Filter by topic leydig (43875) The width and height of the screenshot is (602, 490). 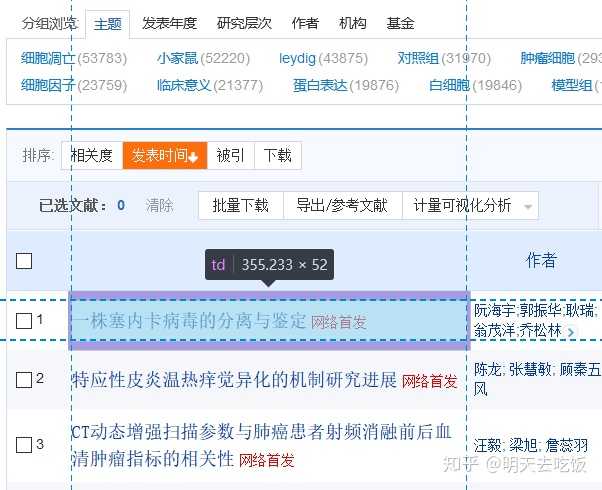point(323,58)
